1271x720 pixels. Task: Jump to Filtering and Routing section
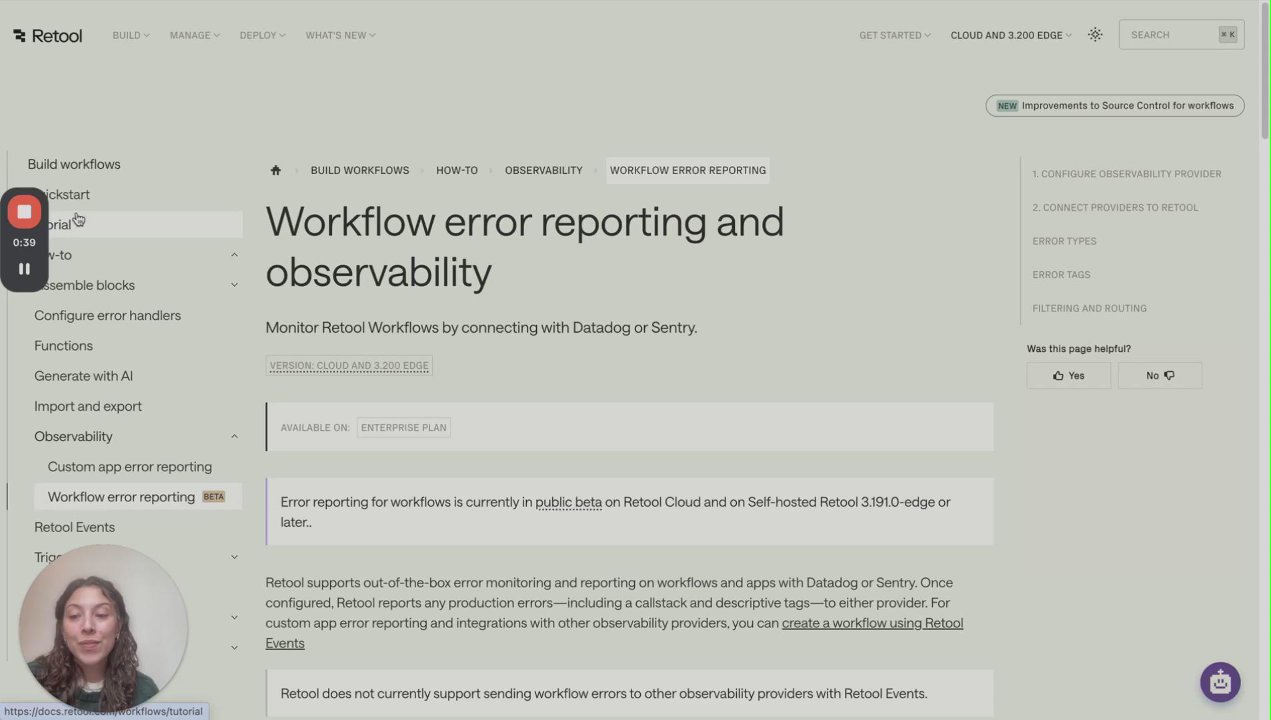(x=1089, y=308)
